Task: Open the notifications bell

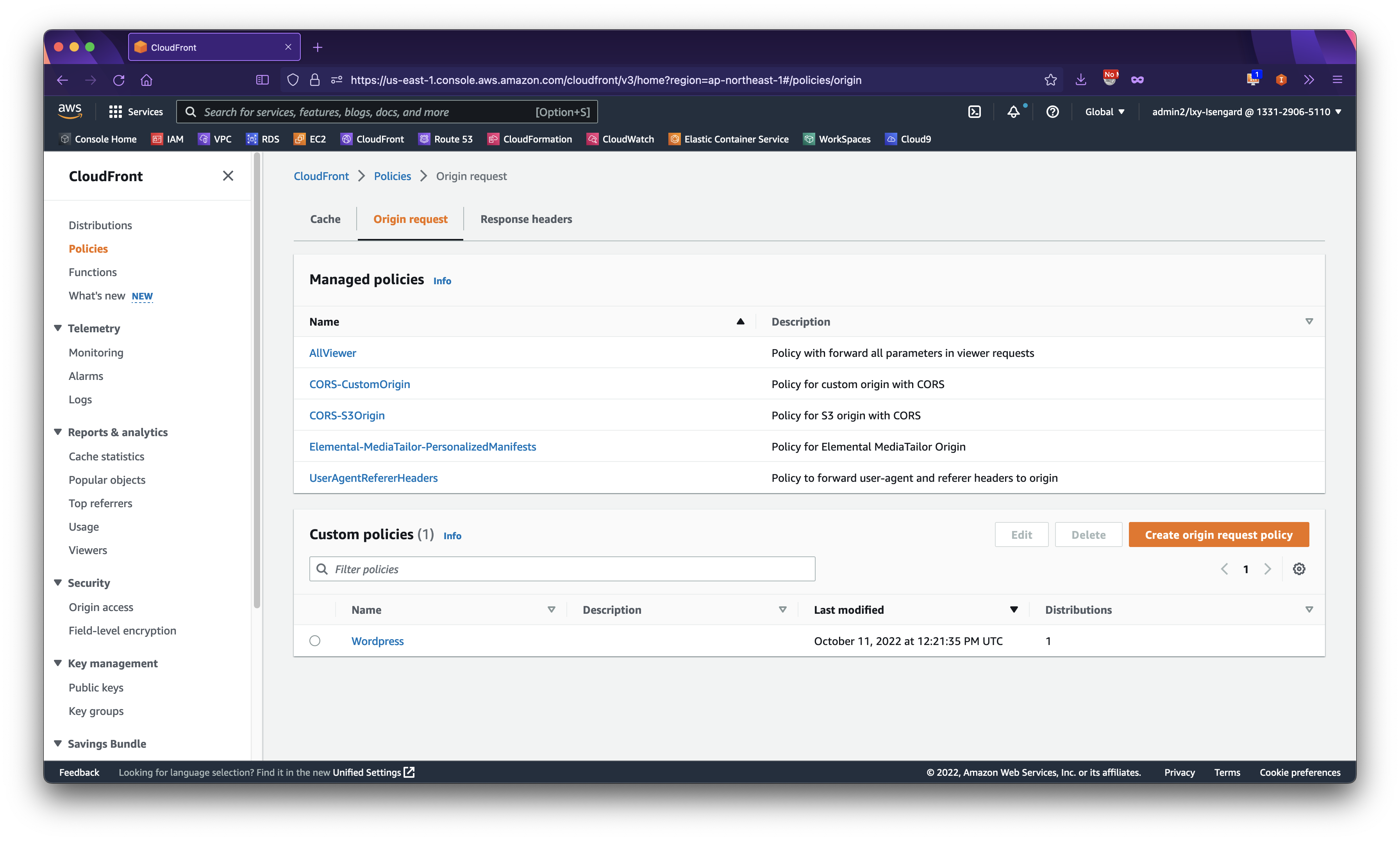Action: coord(1013,112)
